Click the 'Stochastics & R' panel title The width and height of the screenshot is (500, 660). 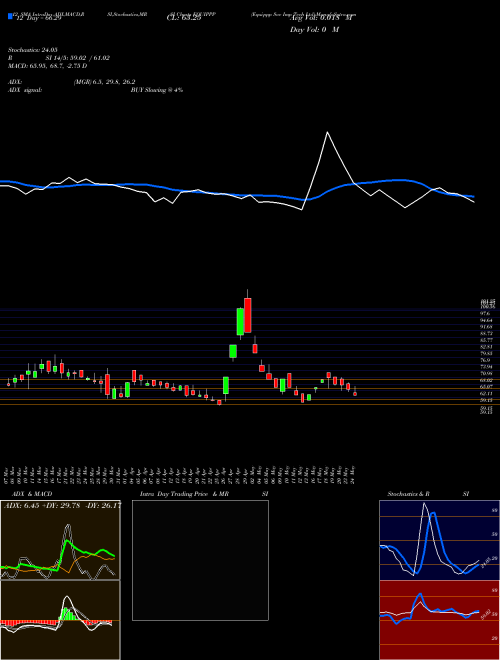tap(409, 494)
